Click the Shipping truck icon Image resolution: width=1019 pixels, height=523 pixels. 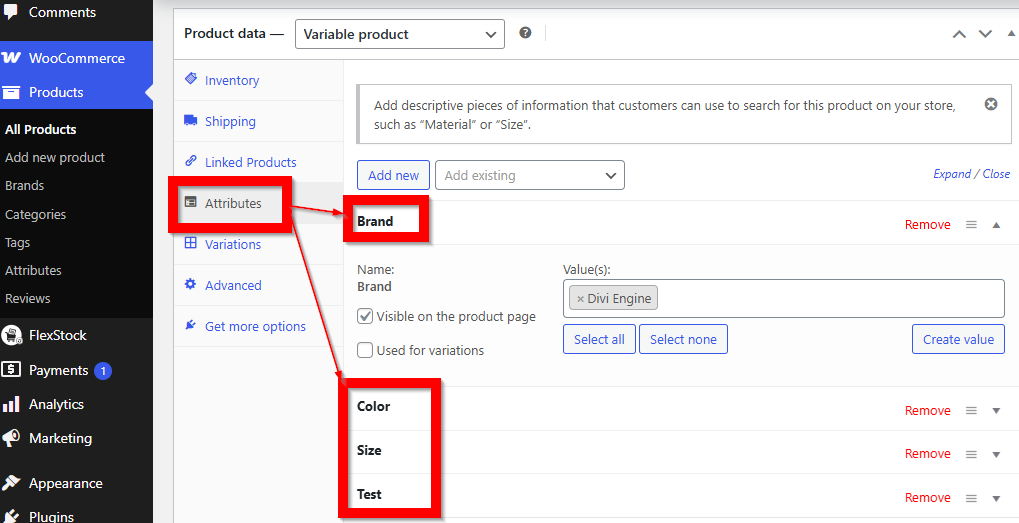point(190,120)
